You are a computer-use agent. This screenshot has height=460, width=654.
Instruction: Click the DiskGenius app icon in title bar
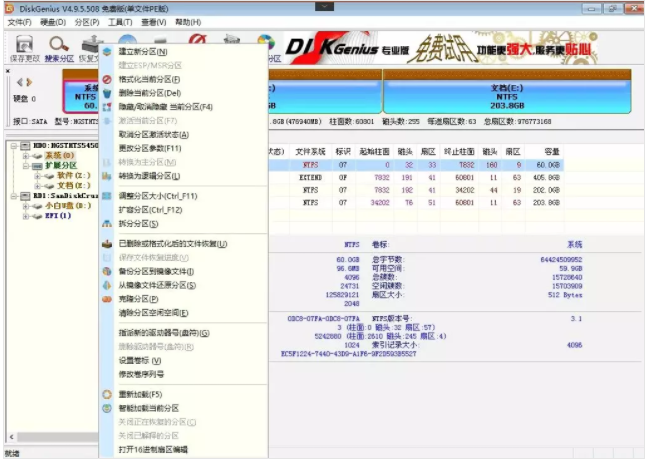pyautogui.click(x=9, y=8)
